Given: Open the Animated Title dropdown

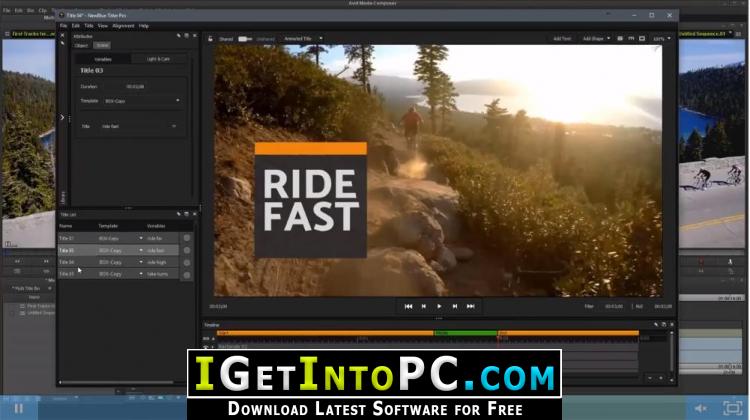Looking at the screenshot, I should pyautogui.click(x=303, y=39).
